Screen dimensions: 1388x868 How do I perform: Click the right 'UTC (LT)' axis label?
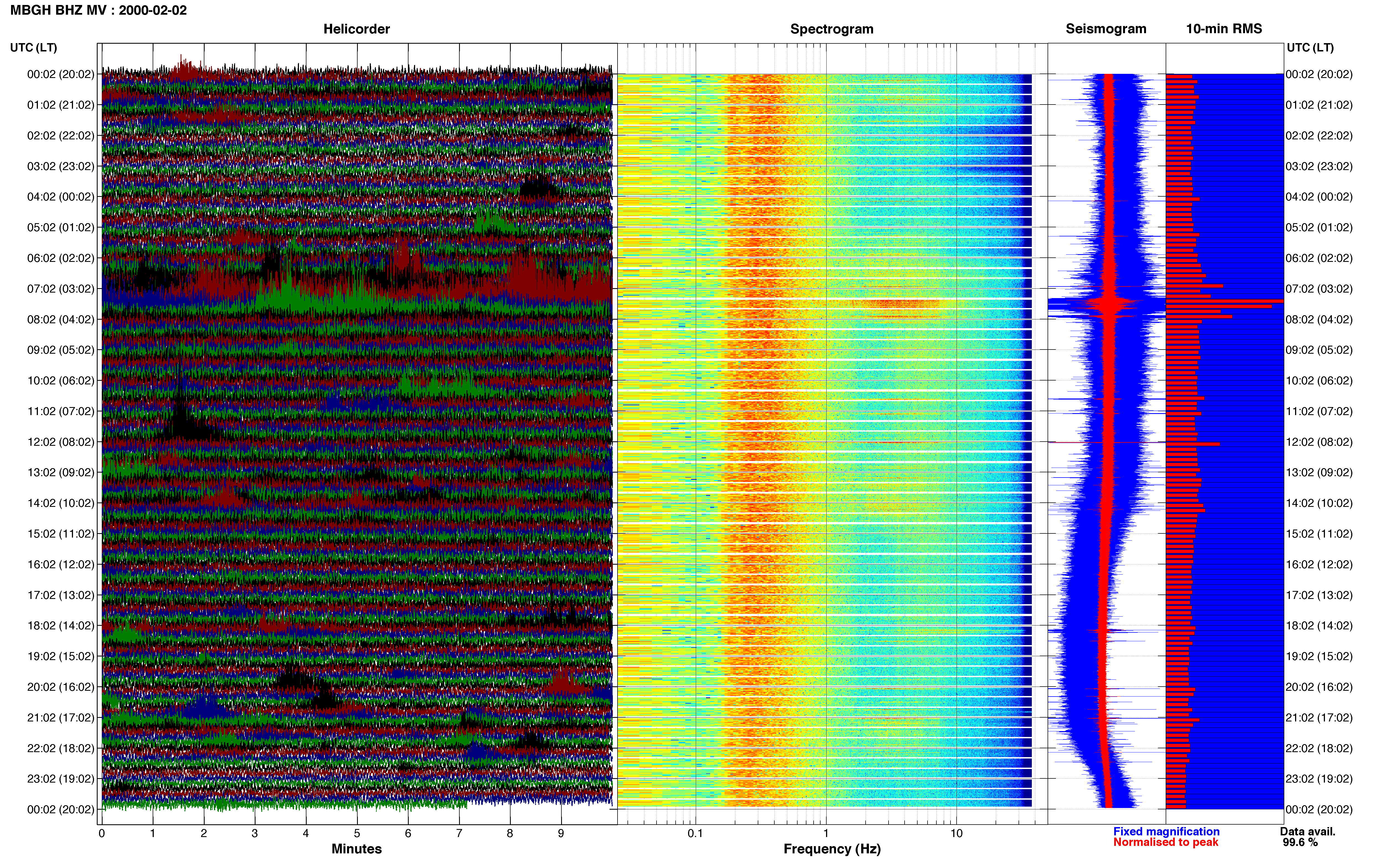1310,48
